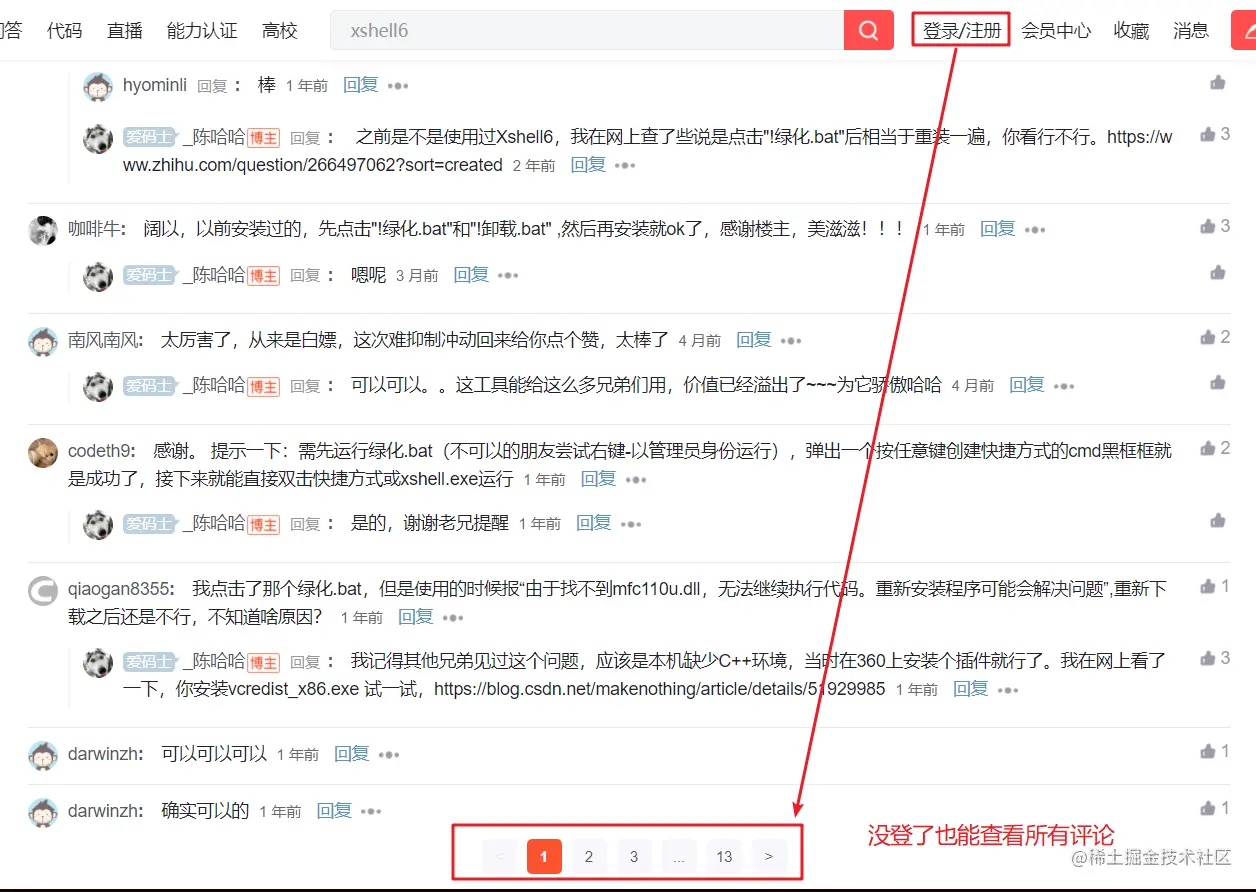Viewport: 1256px width, 892px height.
Task: Click thumbs-up on the 可以可以。。 reply
Action: coord(1217,382)
